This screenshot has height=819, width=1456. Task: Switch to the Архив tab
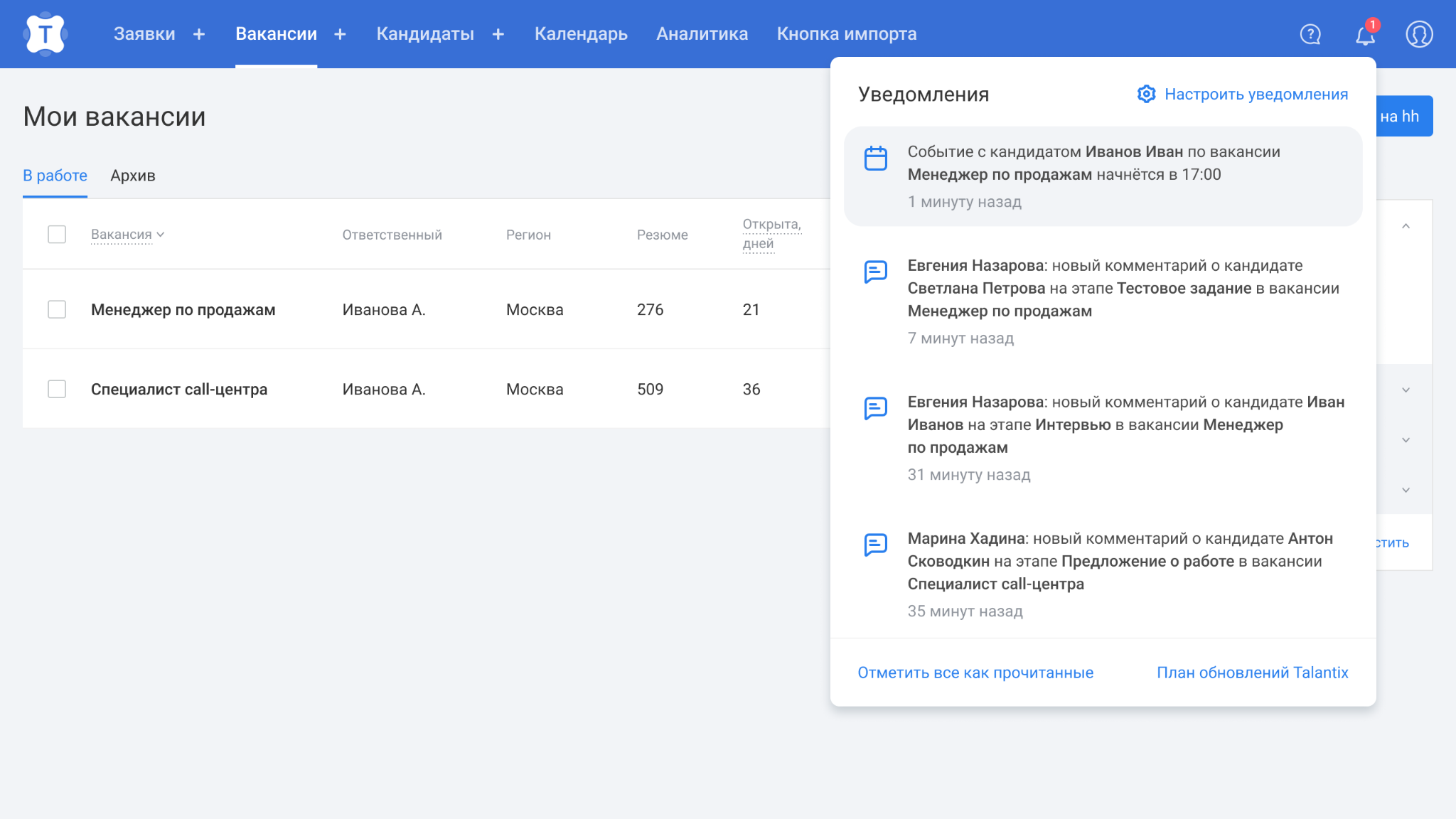(133, 176)
